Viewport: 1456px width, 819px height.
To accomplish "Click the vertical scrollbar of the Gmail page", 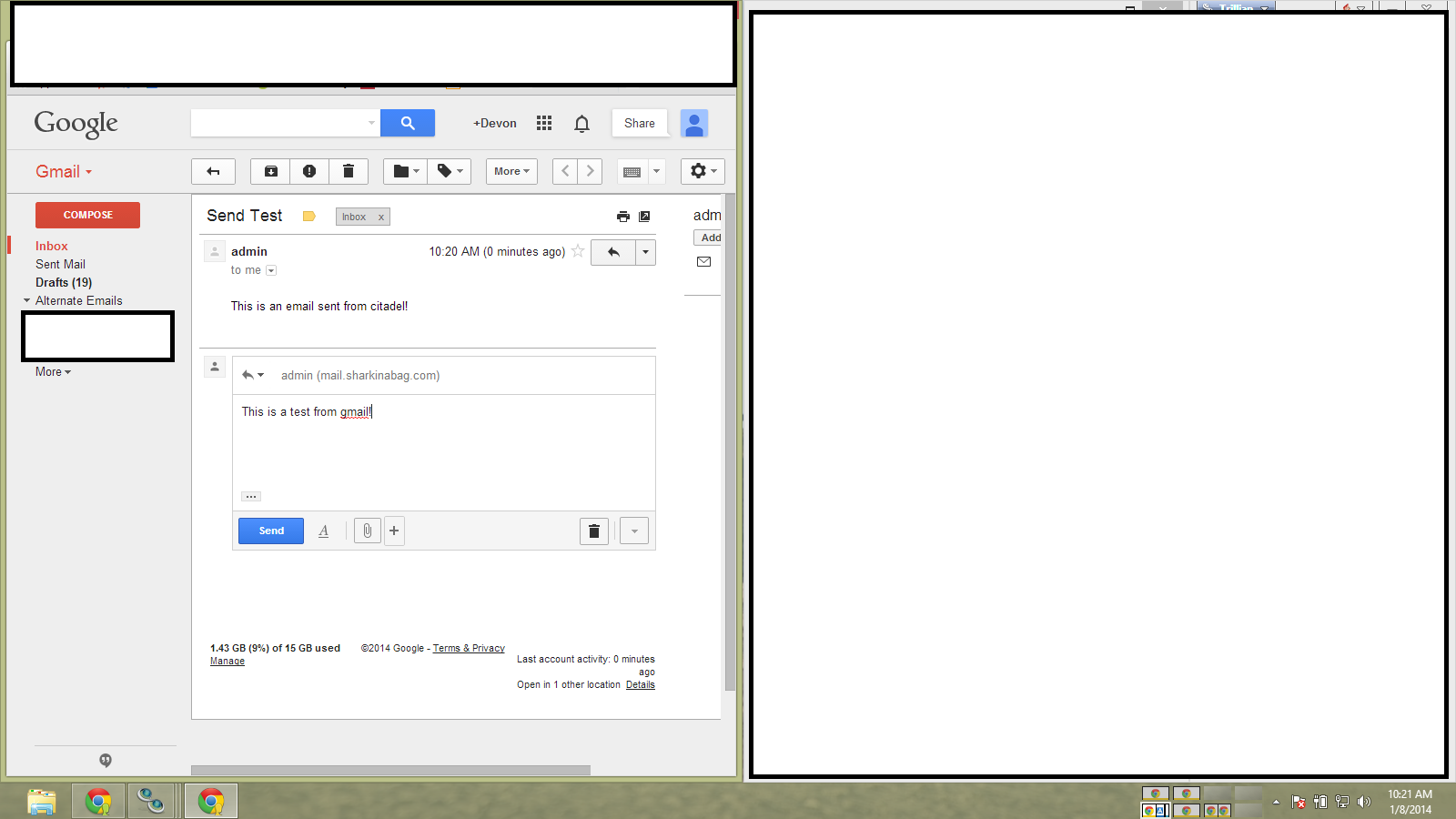I will (x=730, y=441).
